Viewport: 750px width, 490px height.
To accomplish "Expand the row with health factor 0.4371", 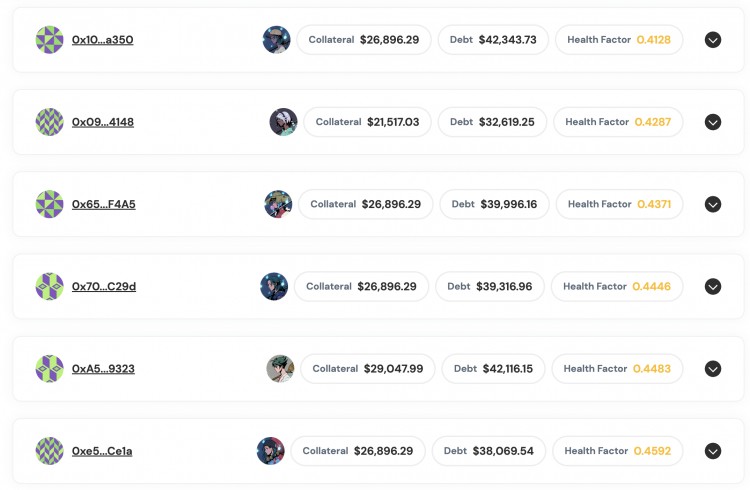I will click(x=713, y=204).
